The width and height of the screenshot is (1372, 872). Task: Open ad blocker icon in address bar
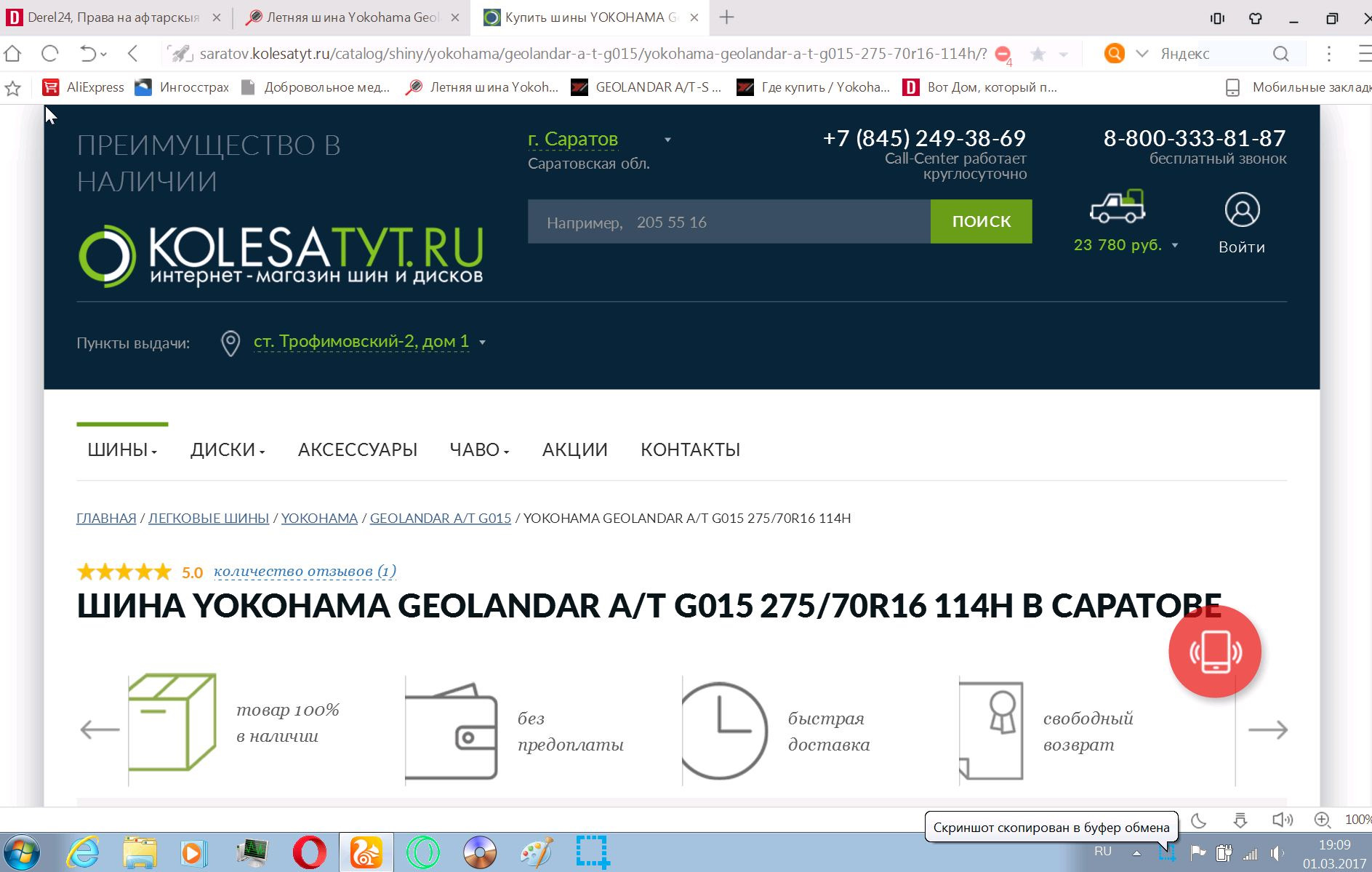click(x=1003, y=54)
